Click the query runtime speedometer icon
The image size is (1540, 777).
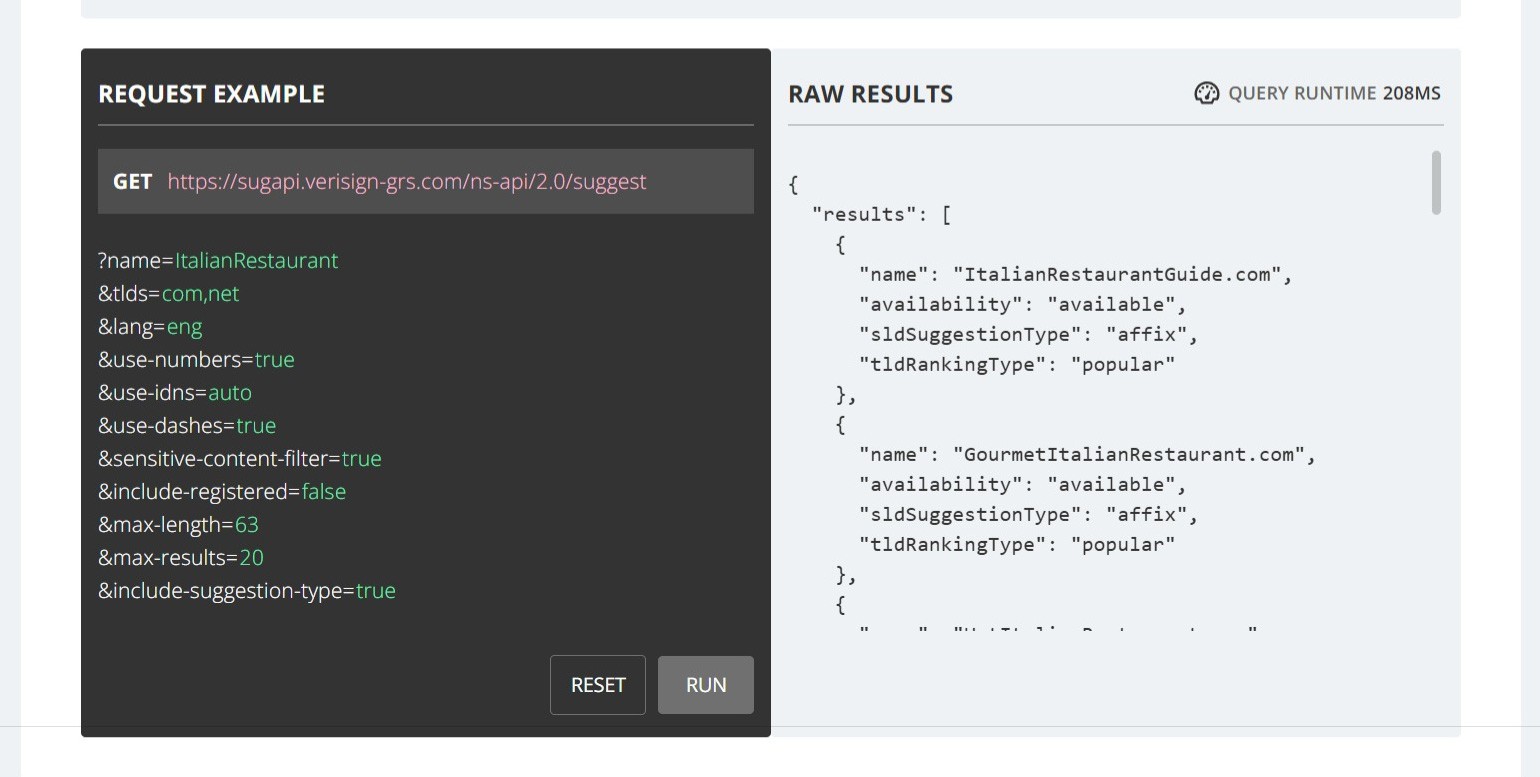pyautogui.click(x=1207, y=93)
